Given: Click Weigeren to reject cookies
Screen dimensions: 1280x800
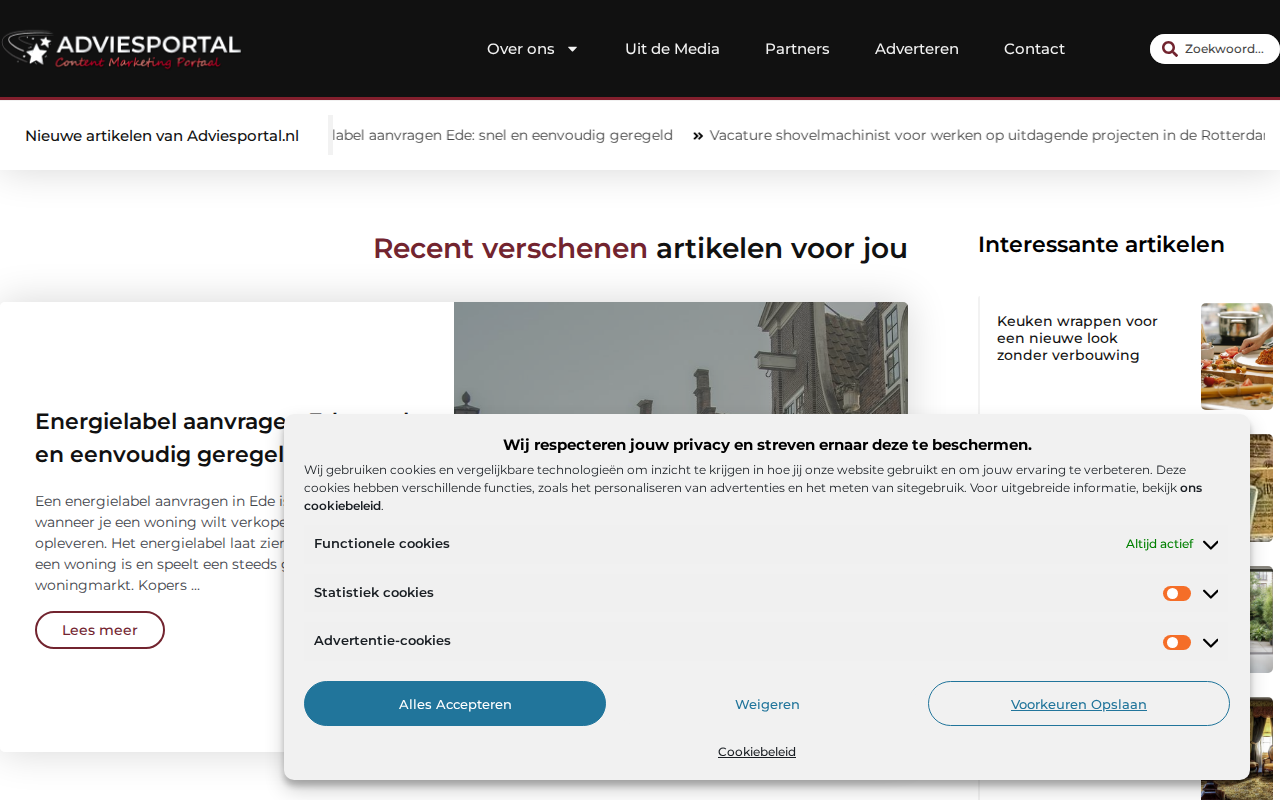Looking at the screenshot, I should click(767, 704).
